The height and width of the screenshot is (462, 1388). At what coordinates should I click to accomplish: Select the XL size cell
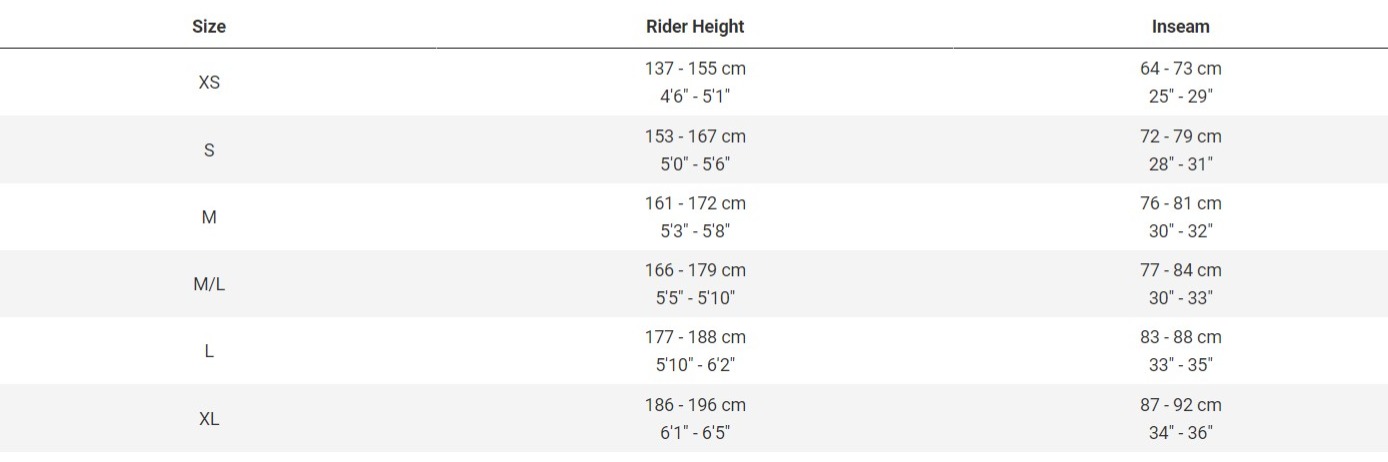209,419
